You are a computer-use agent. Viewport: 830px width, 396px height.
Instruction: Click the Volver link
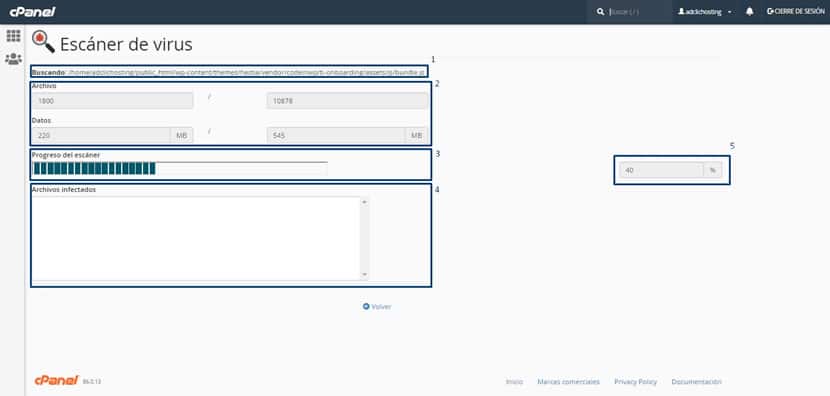click(377, 307)
